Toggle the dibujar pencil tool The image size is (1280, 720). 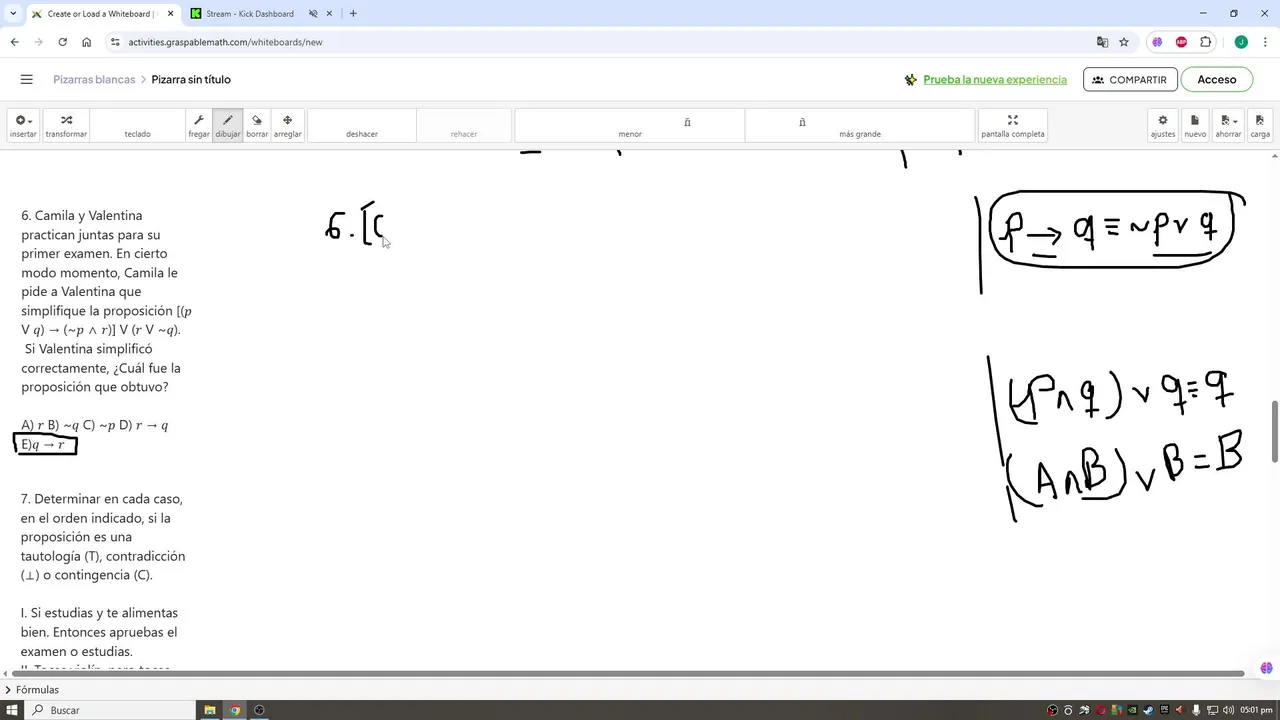tap(228, 125)
